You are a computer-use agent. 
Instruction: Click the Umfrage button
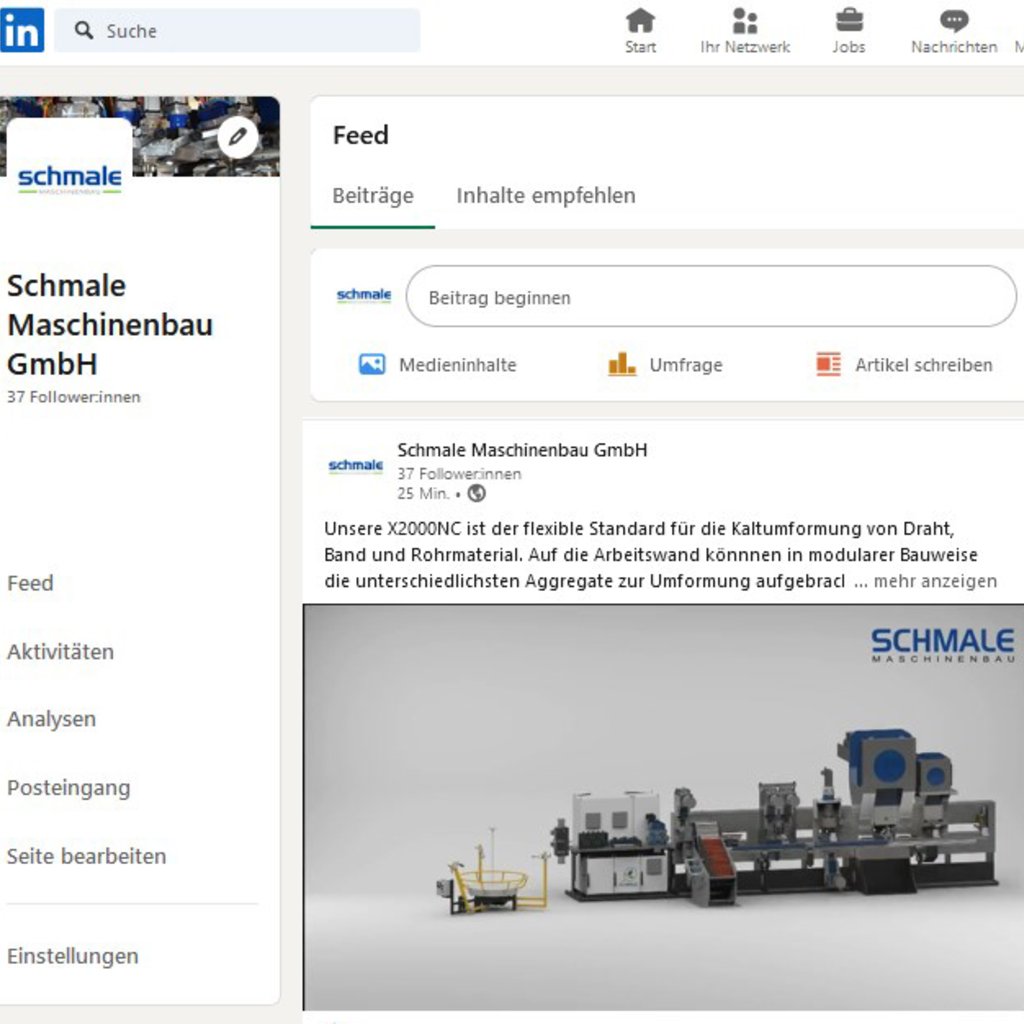tap(665, 364)
